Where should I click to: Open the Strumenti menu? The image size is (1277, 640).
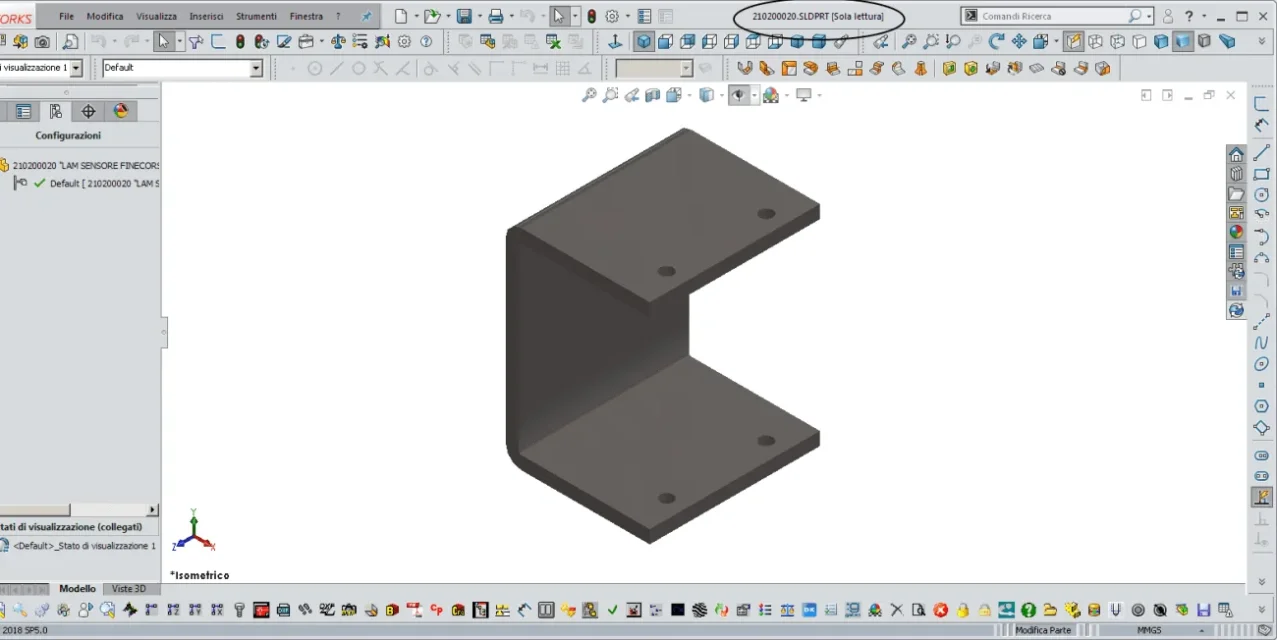(256, 16)
